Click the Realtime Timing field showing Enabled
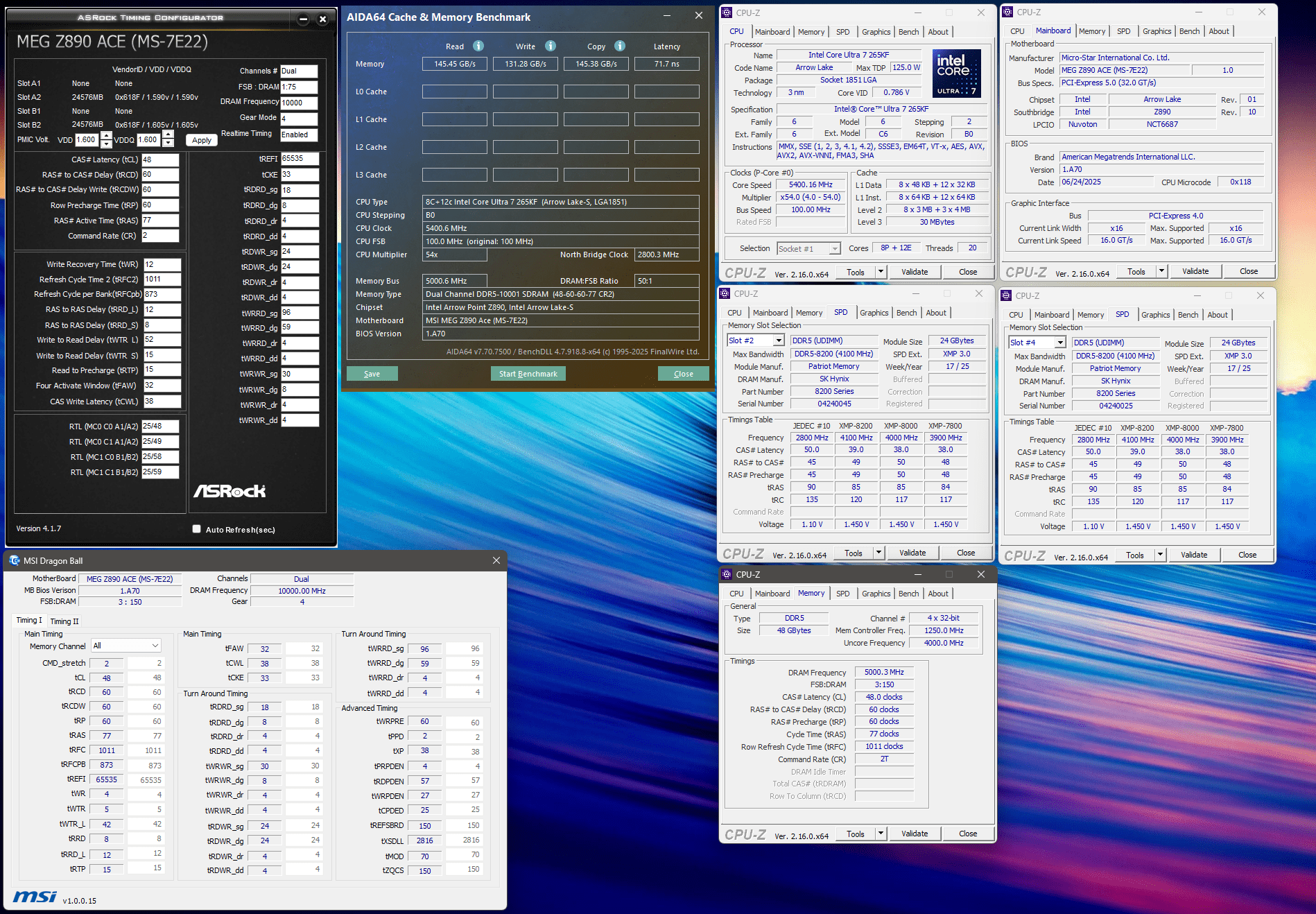This screenshot has height=914, width=1316. [x=299, y=135]
